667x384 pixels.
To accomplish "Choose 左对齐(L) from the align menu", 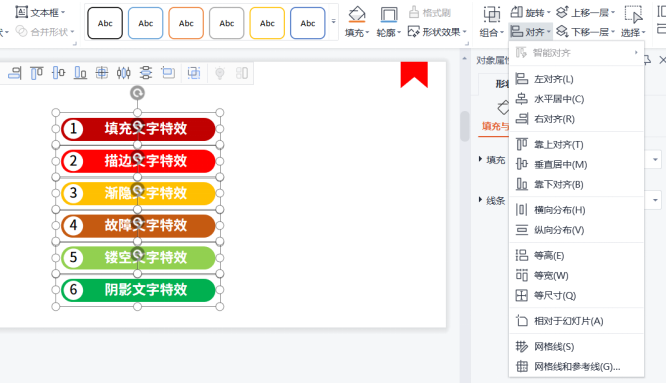I will coord(576,79).
